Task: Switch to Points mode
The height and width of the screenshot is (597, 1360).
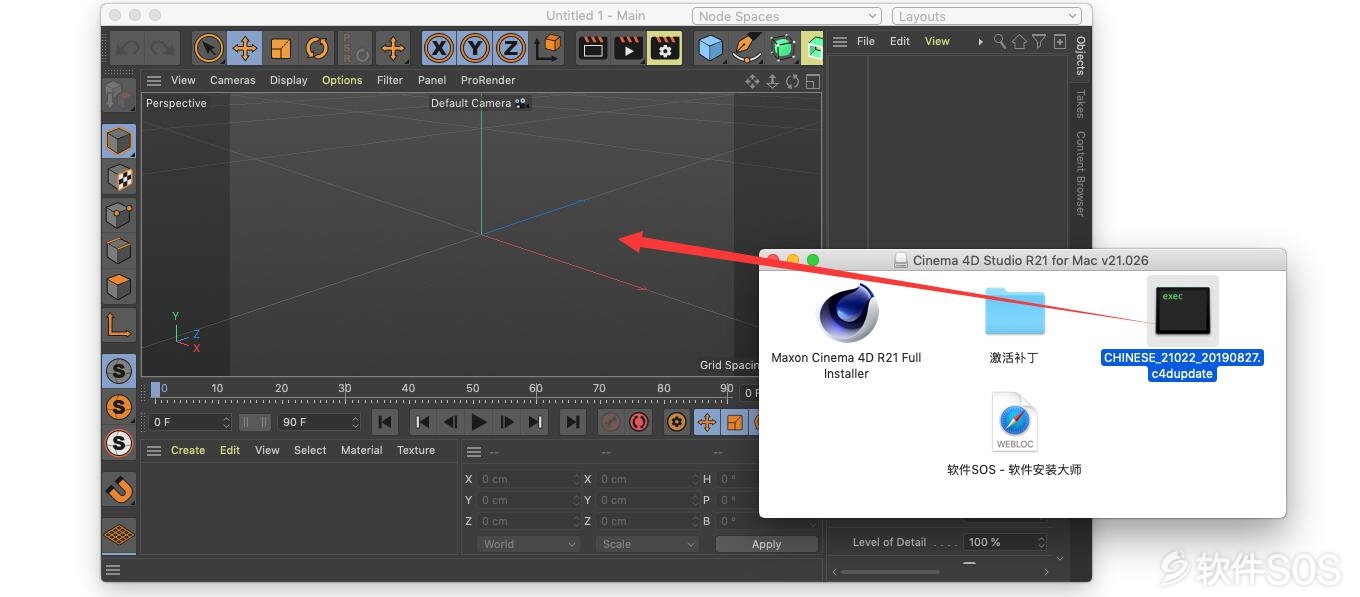Action: click(119, 214)
